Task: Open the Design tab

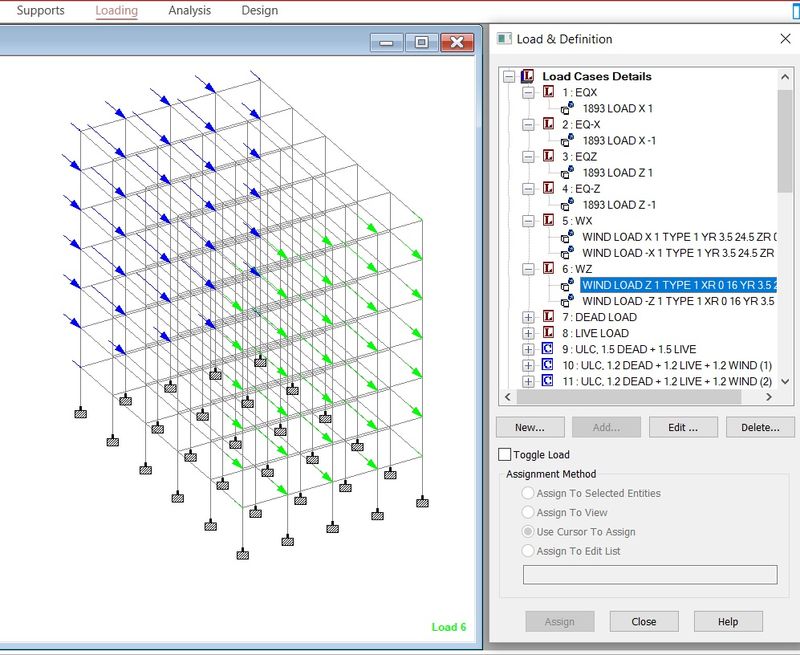Action: [259, 11]
